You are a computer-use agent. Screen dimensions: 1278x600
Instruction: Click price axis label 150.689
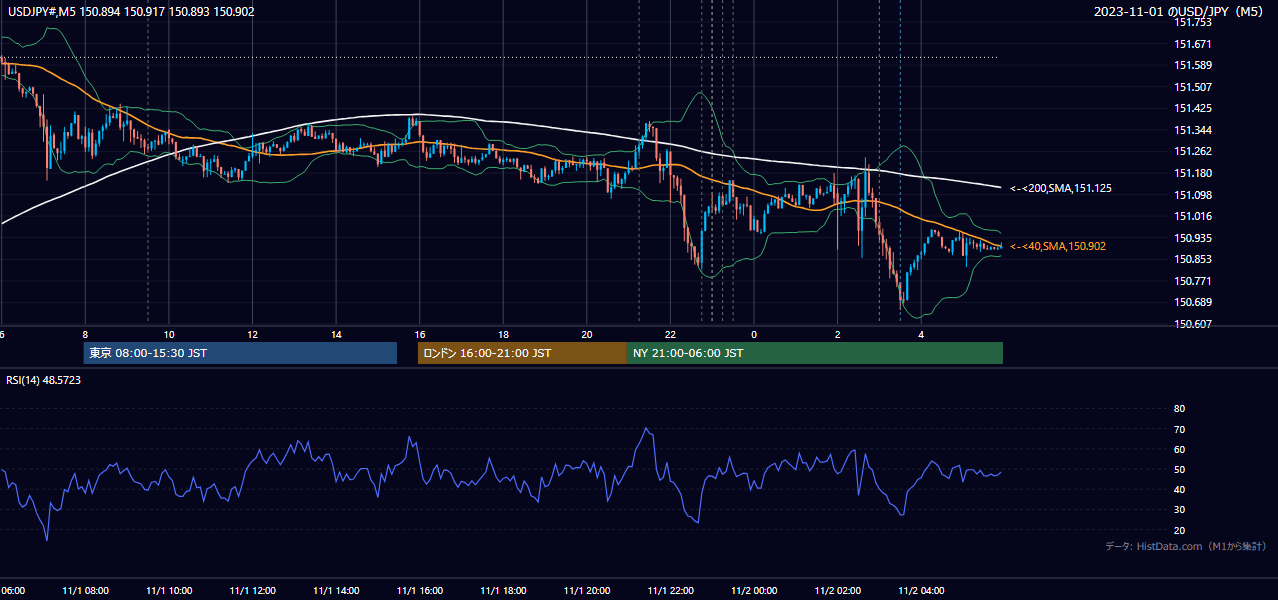pyautogui.click(x=1193, y=302)
